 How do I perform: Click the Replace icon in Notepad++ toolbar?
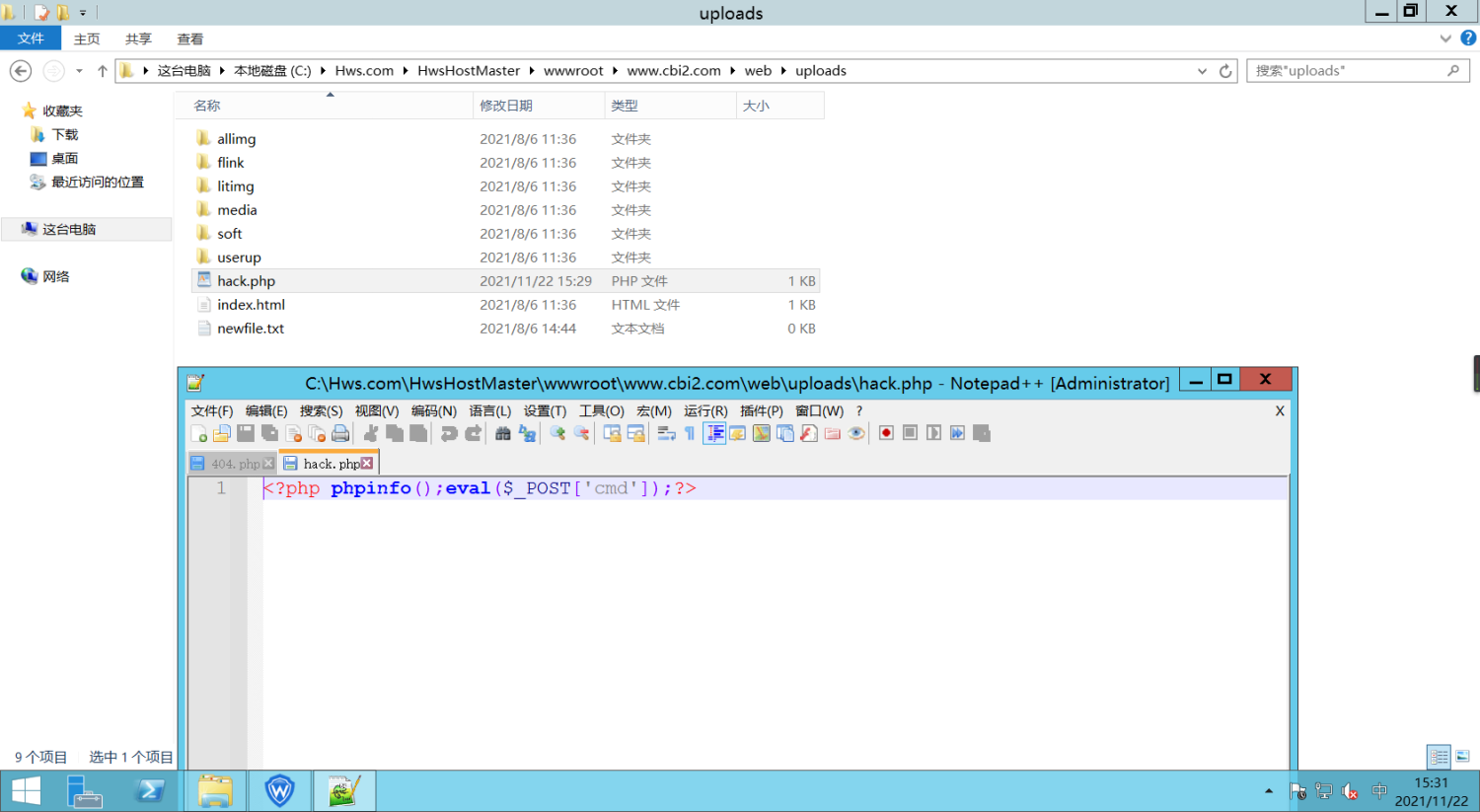(527, 433)
